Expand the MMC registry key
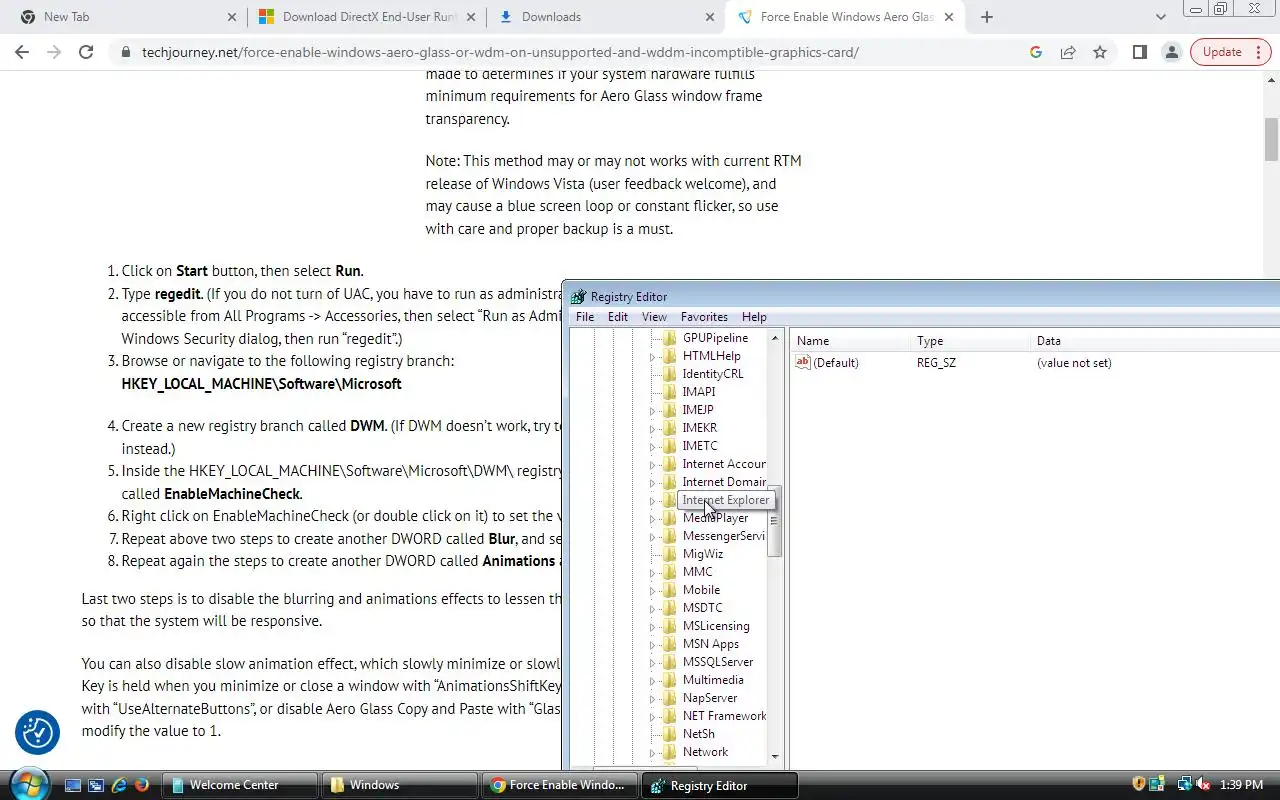This screenshot has height=800, width=1280. 653,572
